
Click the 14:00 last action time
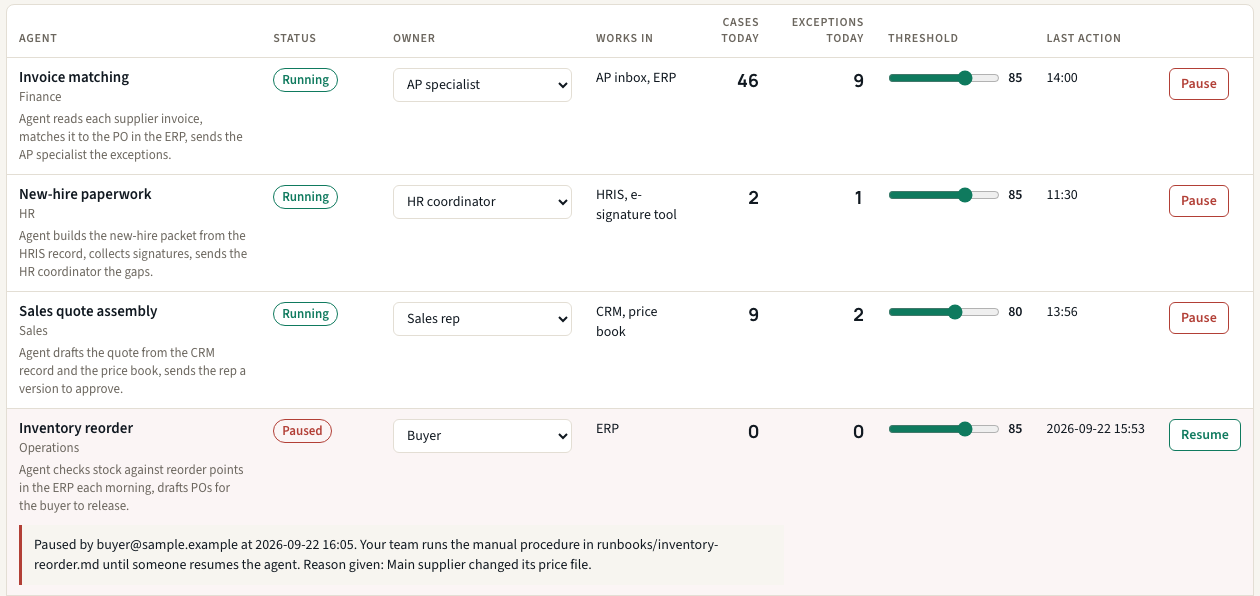(1062, 77)
